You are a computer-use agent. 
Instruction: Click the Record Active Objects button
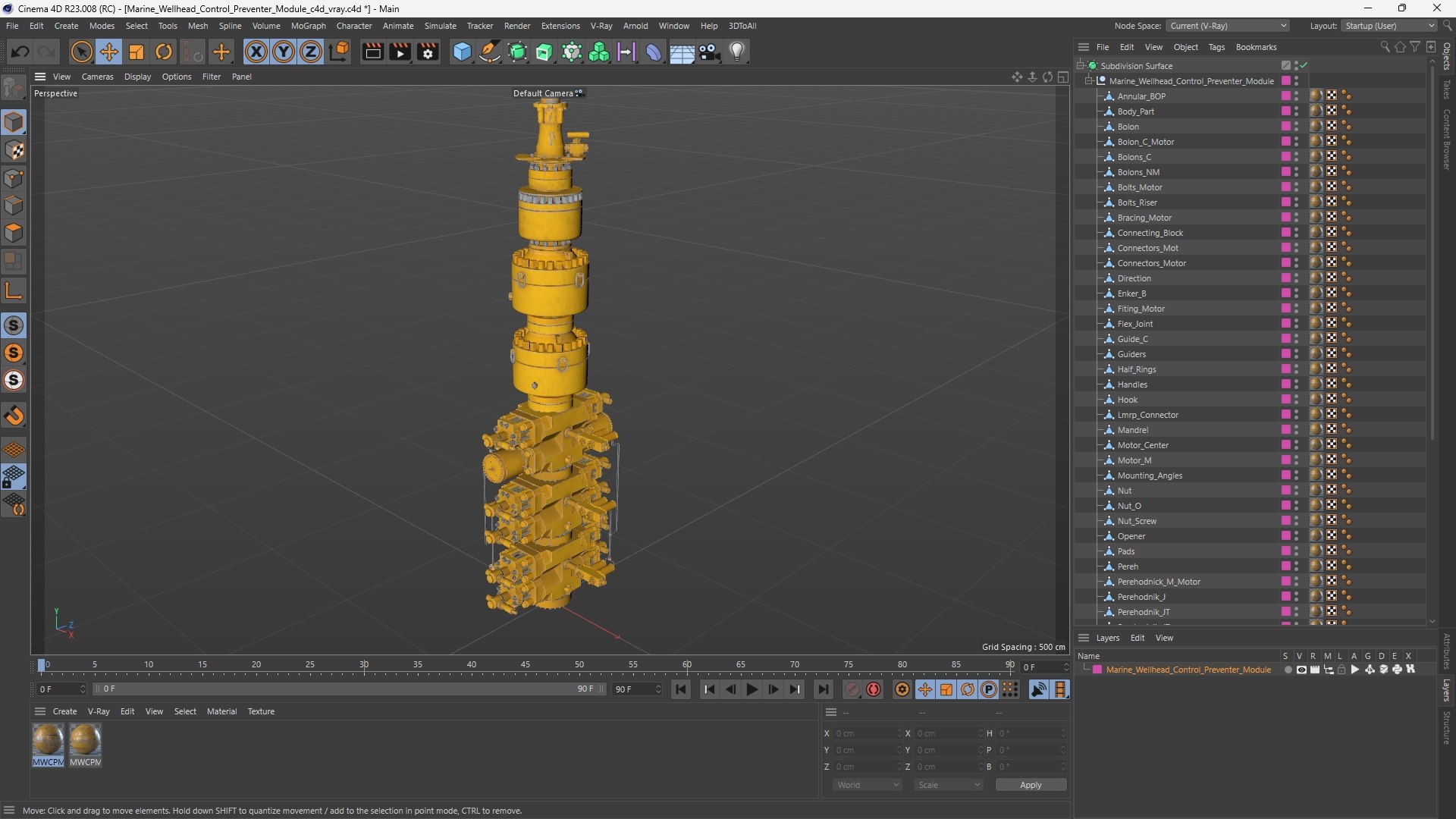(852, 689)
